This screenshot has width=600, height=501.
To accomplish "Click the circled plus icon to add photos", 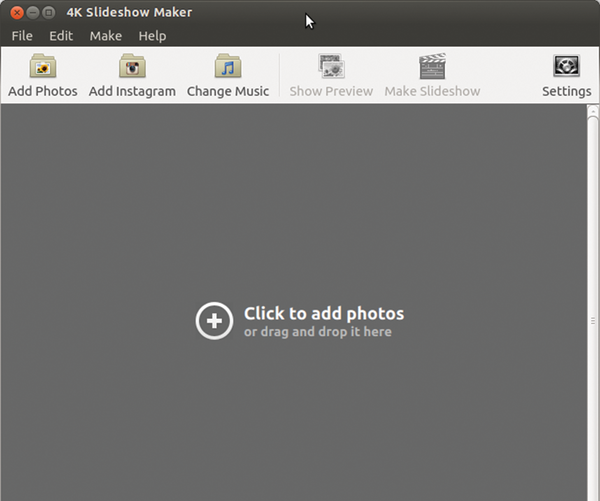I will point(214,321).
